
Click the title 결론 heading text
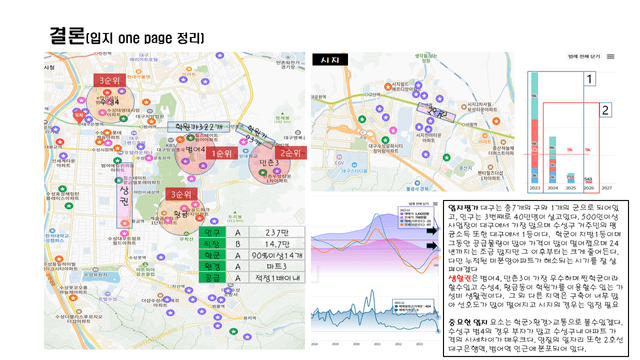click(67, 36)
